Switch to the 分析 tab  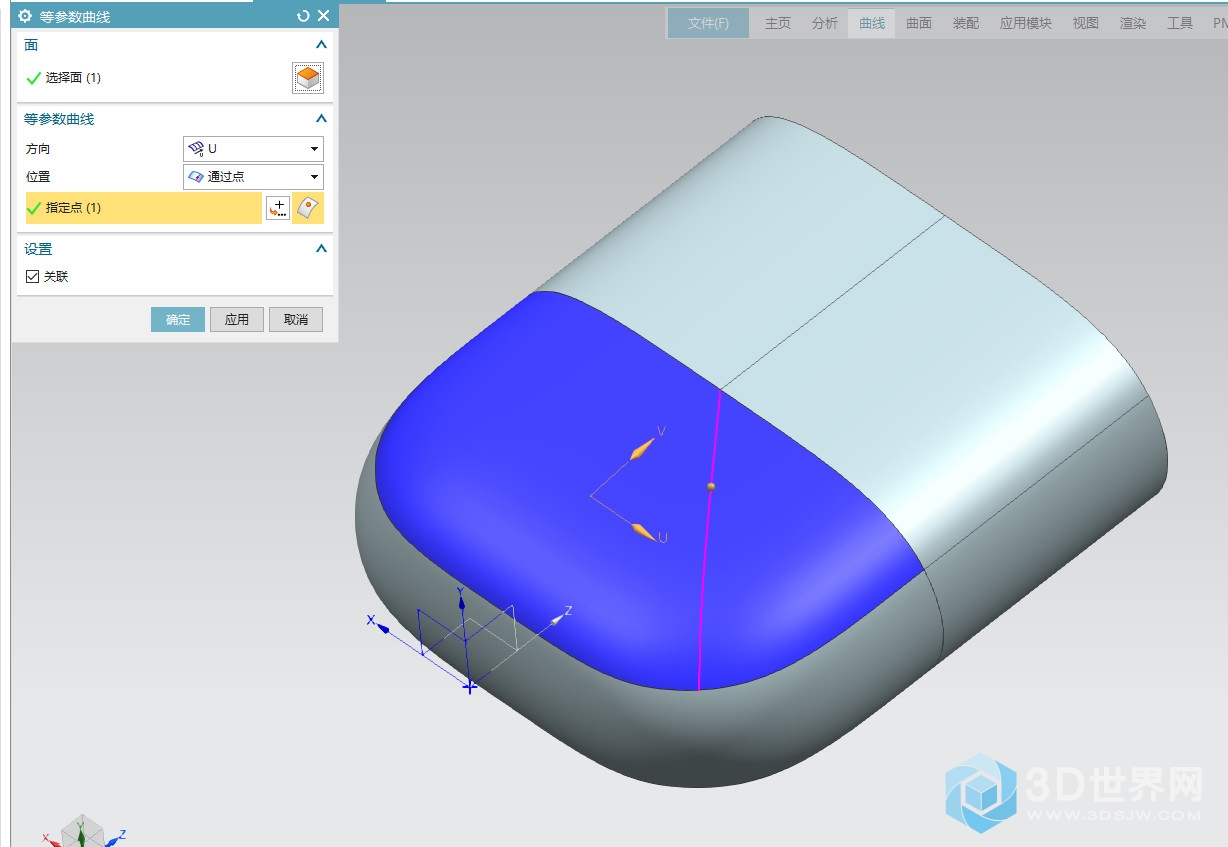coord(825,23)
